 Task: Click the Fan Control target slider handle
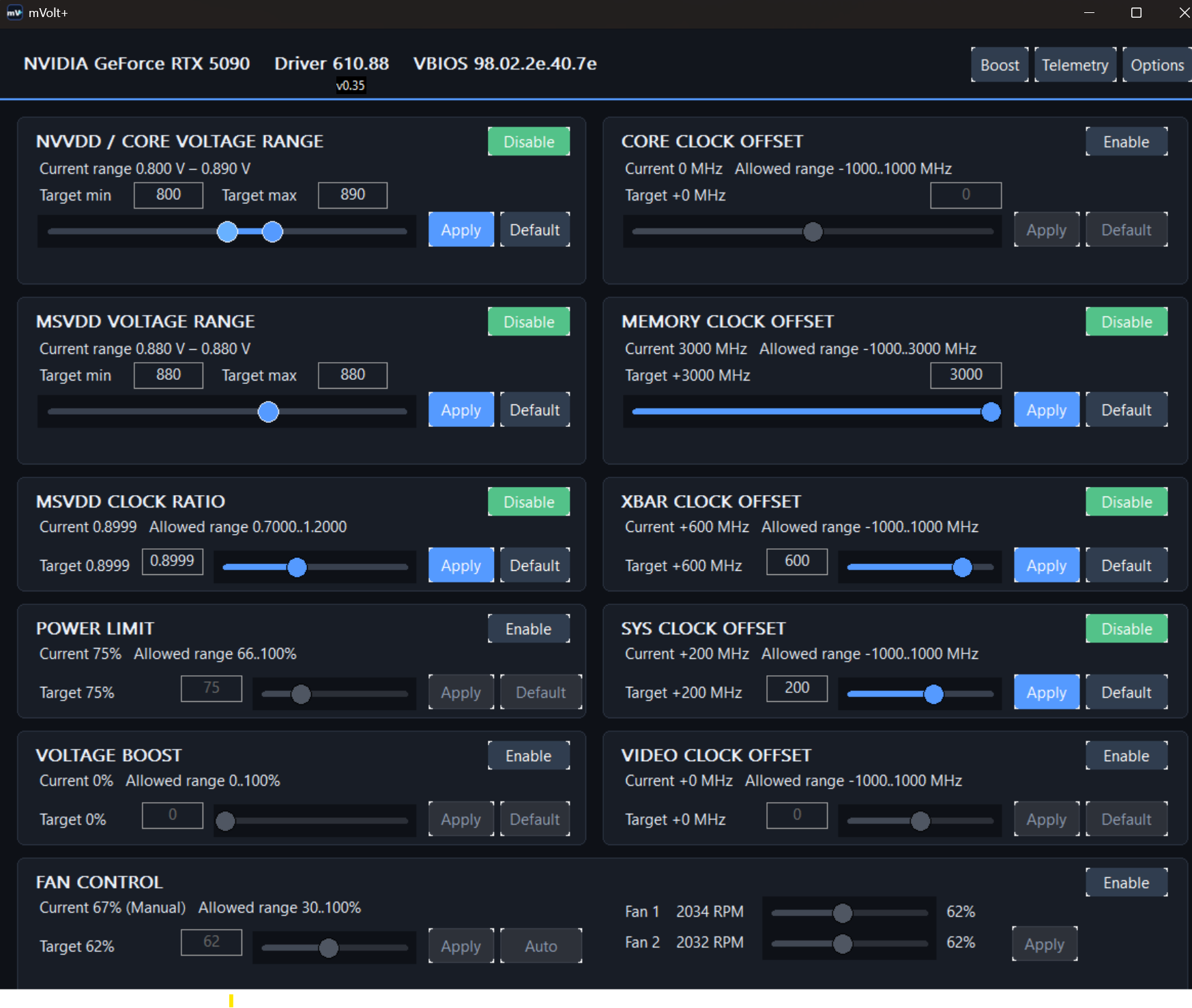(329, 948)
